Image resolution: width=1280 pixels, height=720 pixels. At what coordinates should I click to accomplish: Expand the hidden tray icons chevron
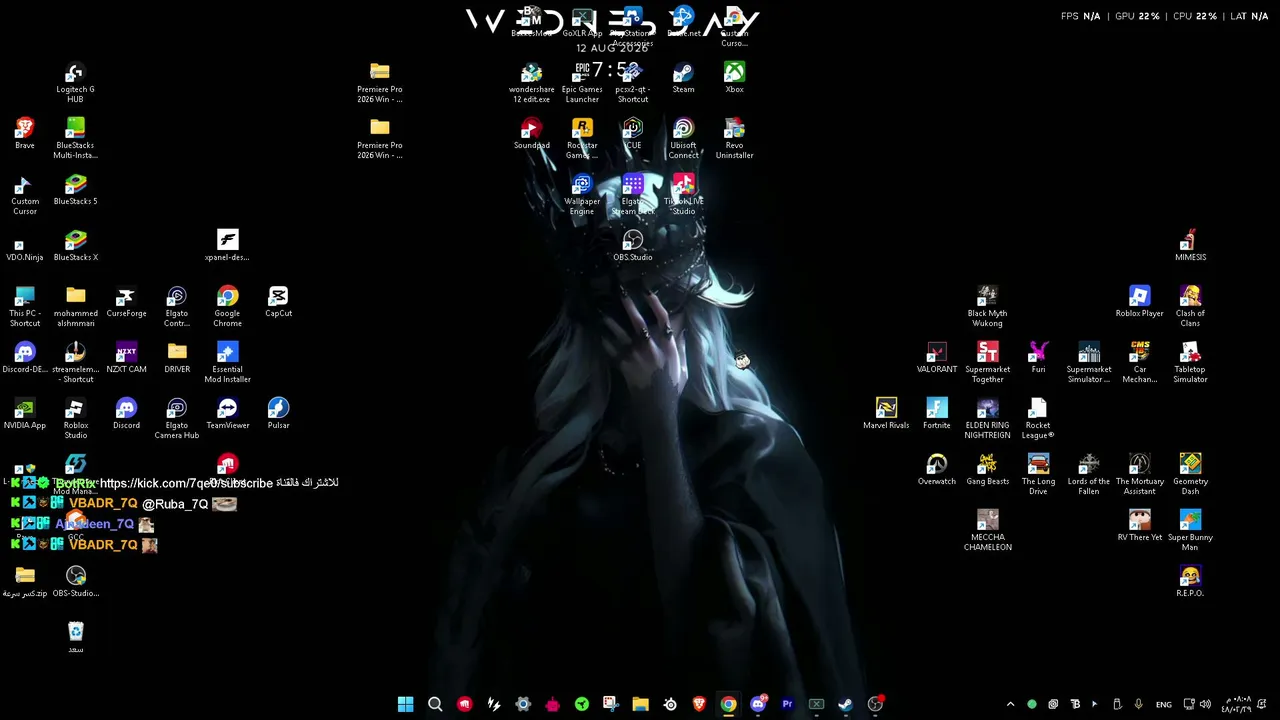tap(1010, 704)
